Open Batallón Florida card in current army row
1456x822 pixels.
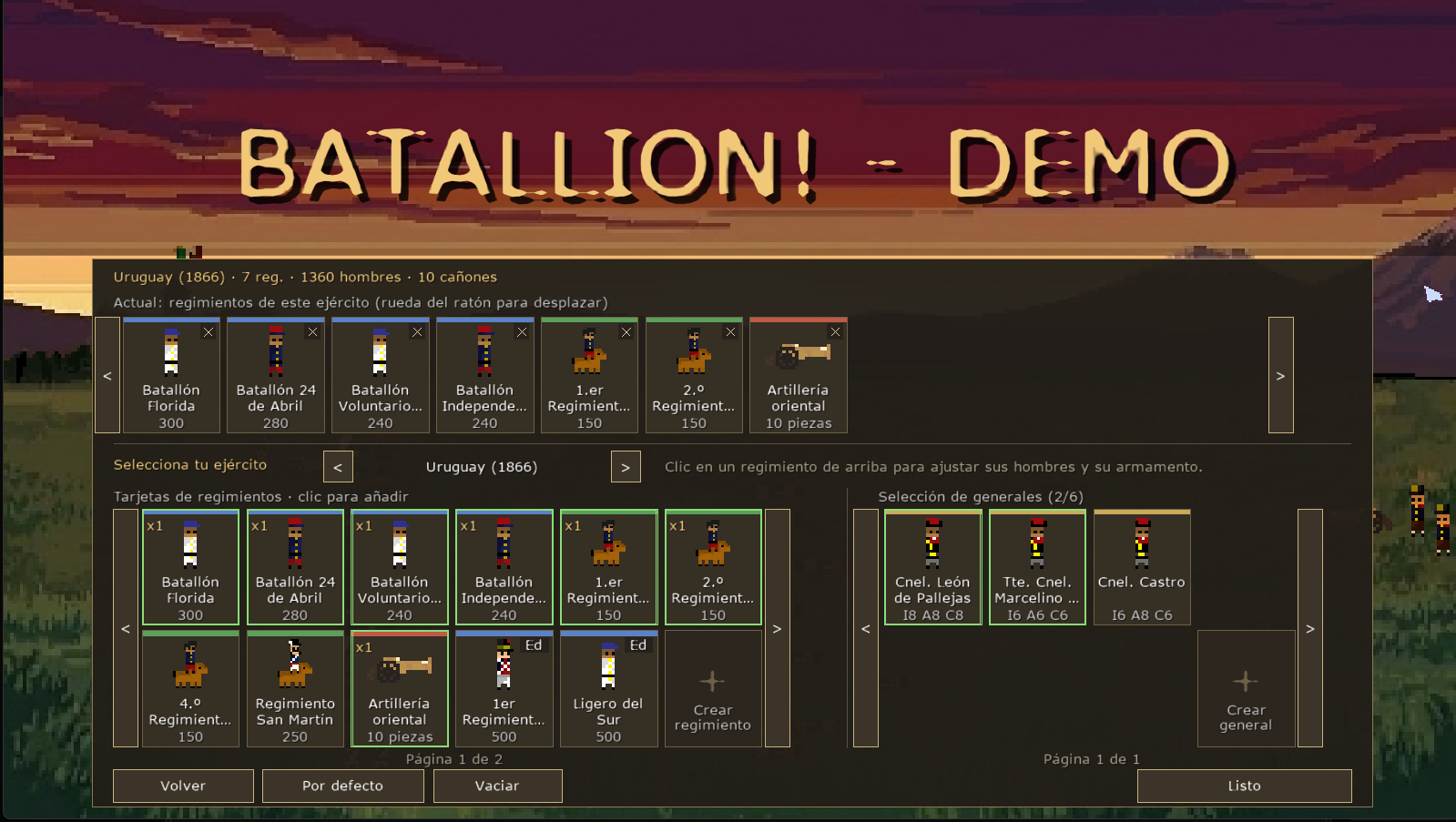(x=171, y=375)
